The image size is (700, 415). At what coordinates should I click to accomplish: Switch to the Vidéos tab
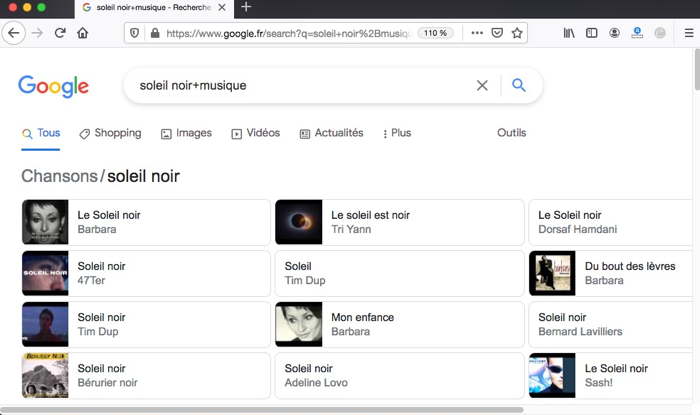click(255, 133)
